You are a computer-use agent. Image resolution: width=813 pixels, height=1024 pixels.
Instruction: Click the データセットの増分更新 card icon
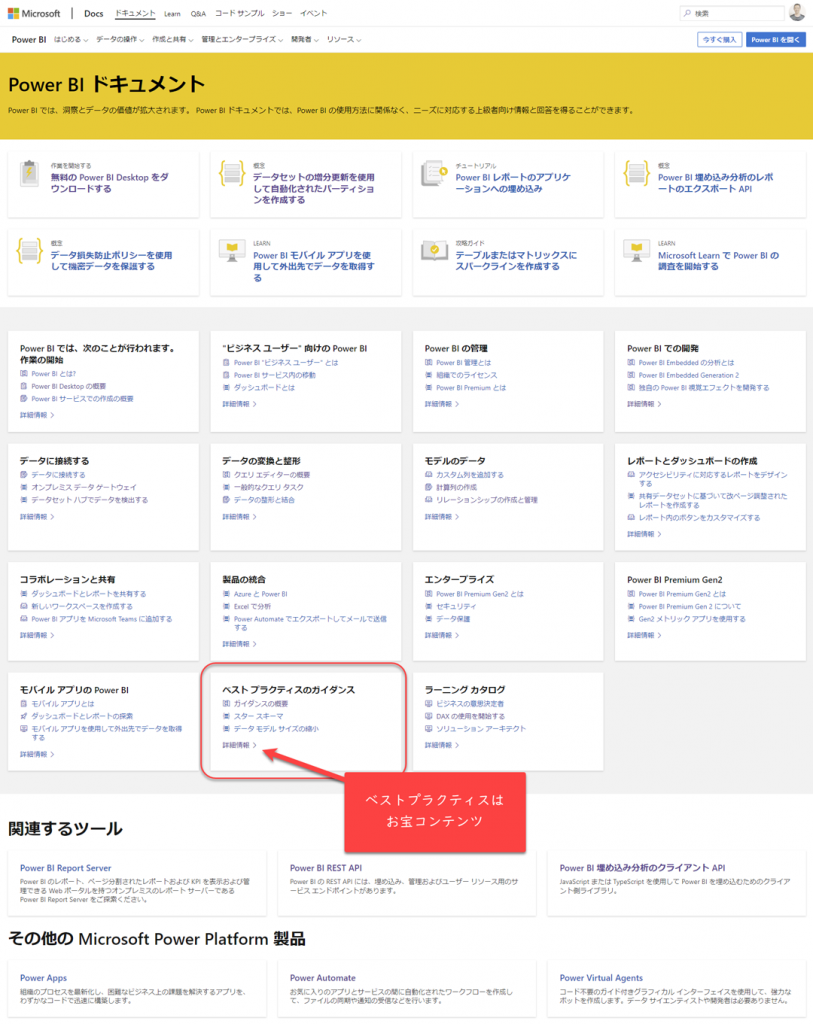[x=232, y=174]
